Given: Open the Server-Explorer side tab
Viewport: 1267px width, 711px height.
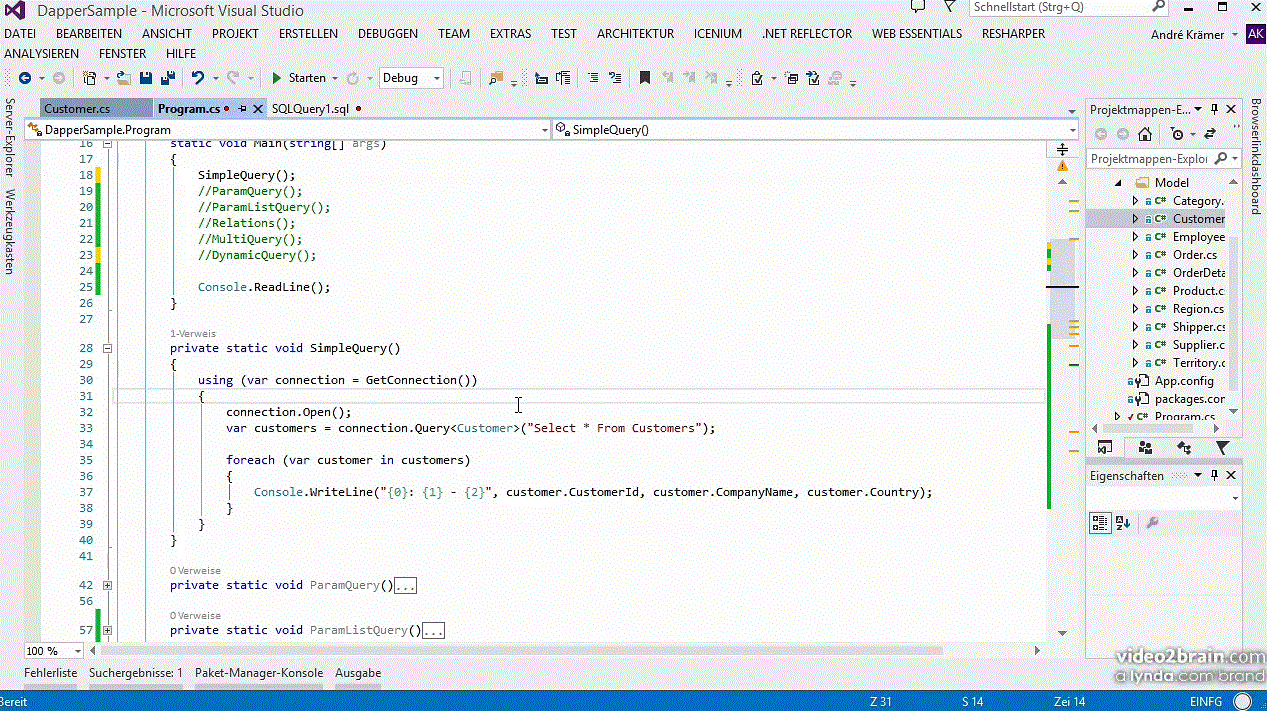Looking at the screenshot, I should pos(10,137).
